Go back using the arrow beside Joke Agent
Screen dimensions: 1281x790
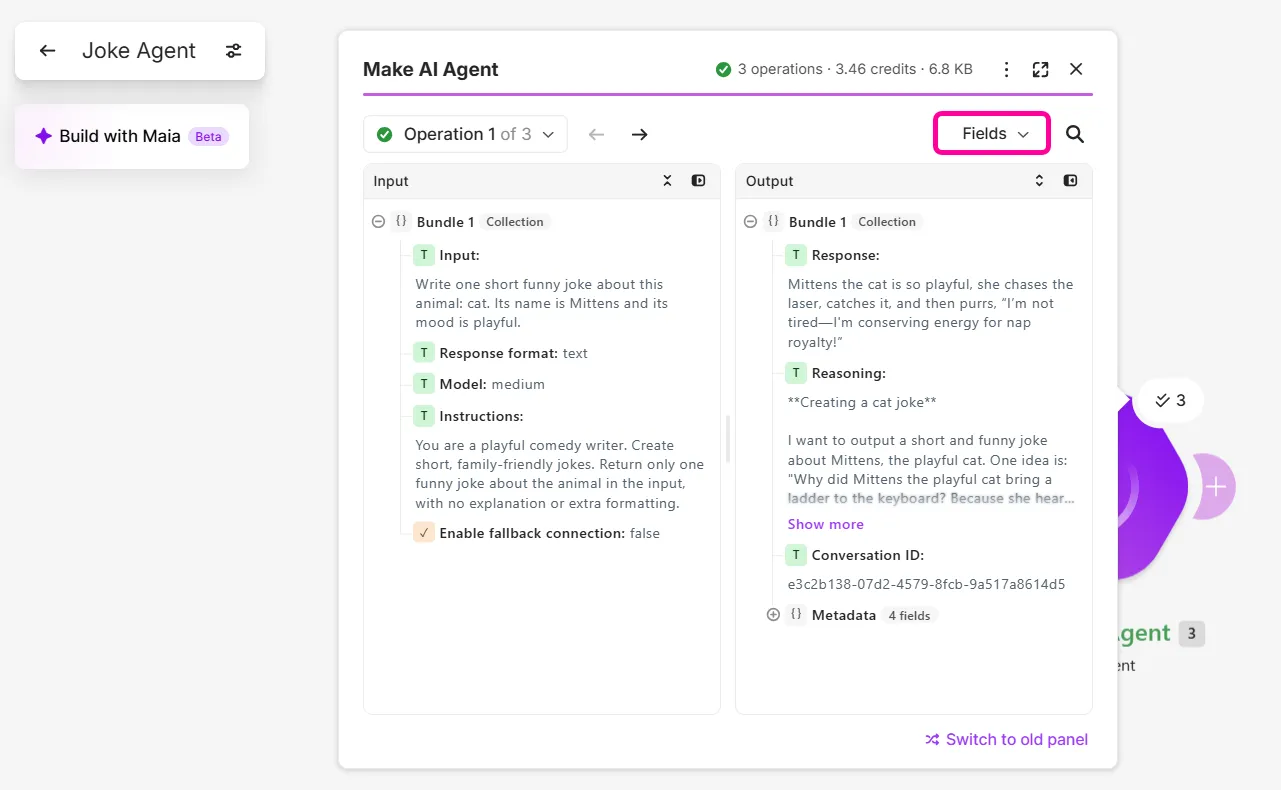pyautogui.click(x=47, y=51)
